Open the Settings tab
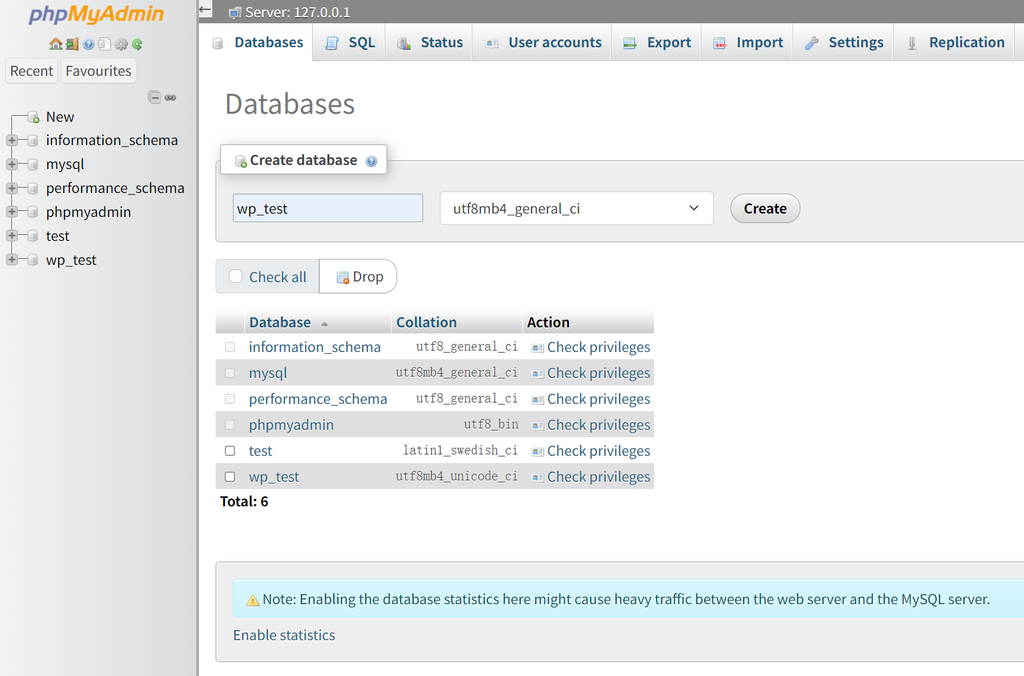1024x676 pixels. point(844,42)
